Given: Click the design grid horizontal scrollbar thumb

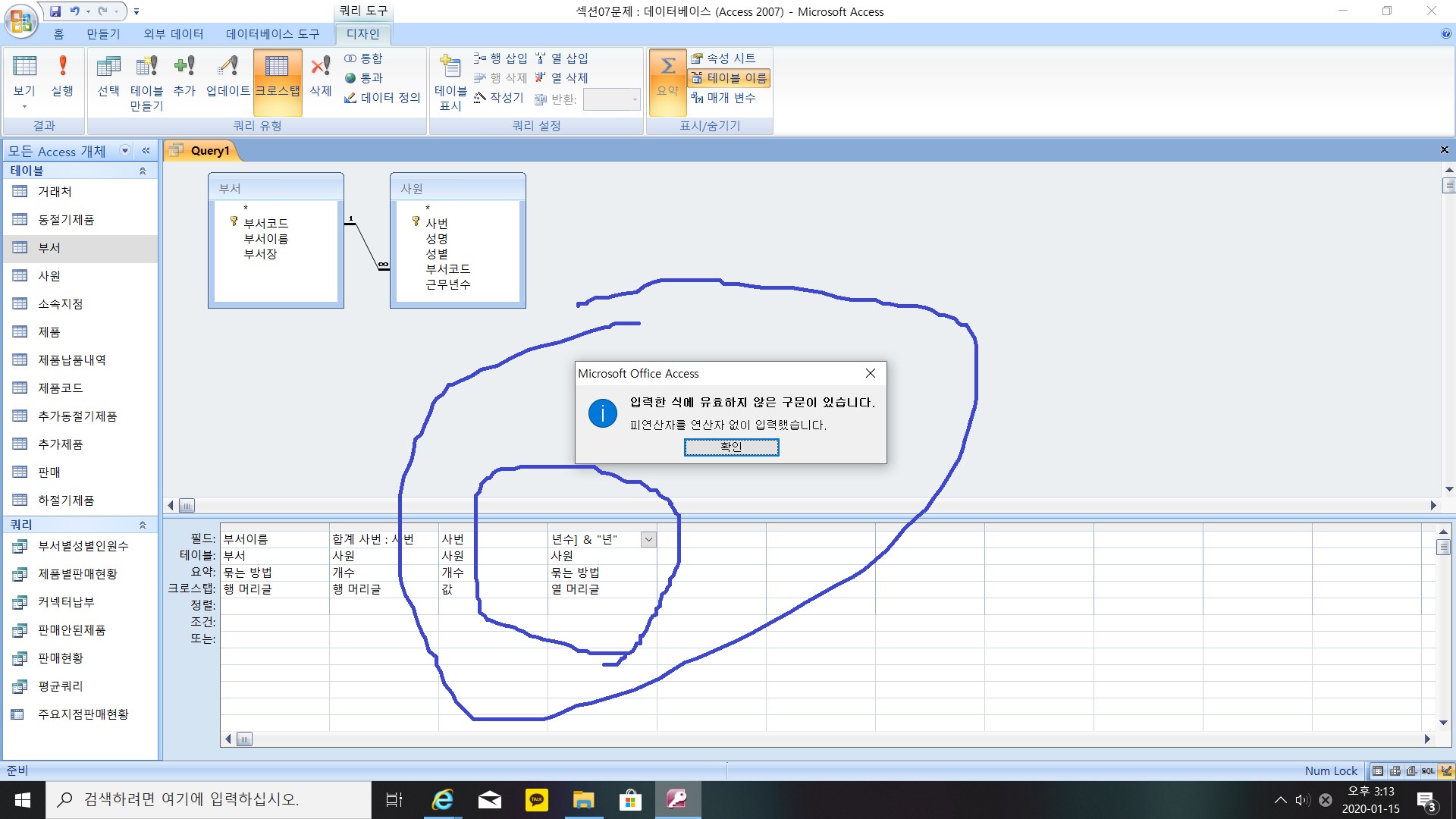Looking at the screenshot, I should pos(244,739).
